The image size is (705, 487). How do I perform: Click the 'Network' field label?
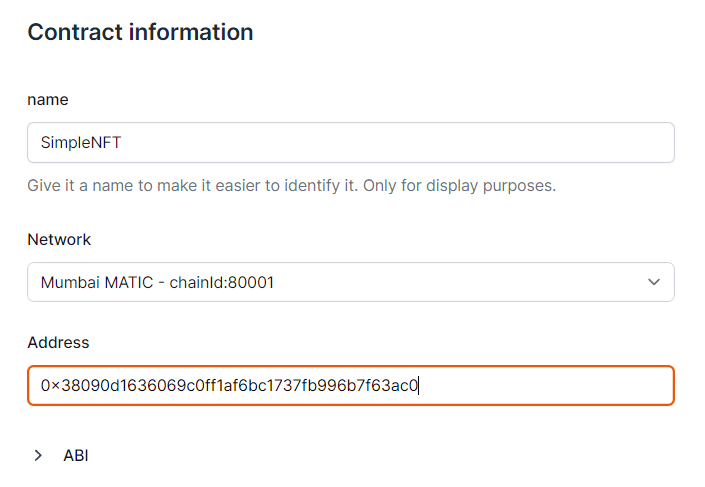point(59,240)
